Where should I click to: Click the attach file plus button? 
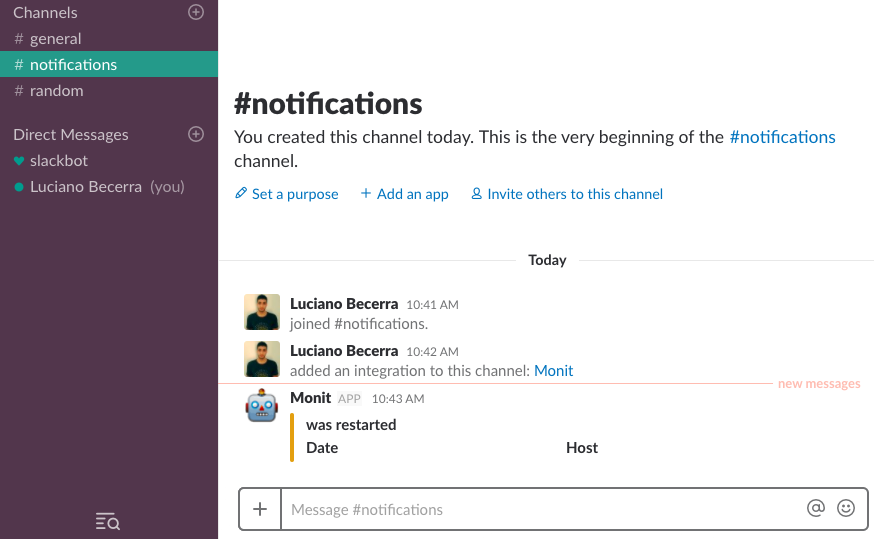tap(260, 509)
